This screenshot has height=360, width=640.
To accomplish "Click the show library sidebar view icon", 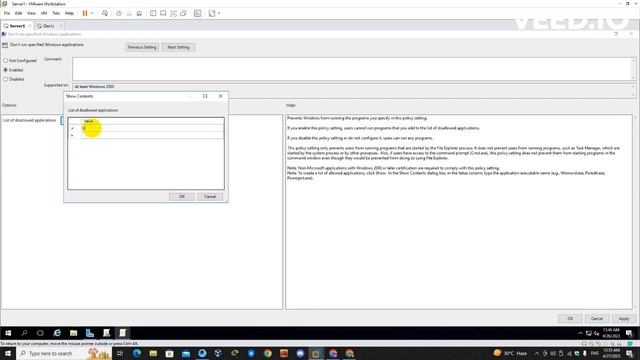I will coord(153,13).
